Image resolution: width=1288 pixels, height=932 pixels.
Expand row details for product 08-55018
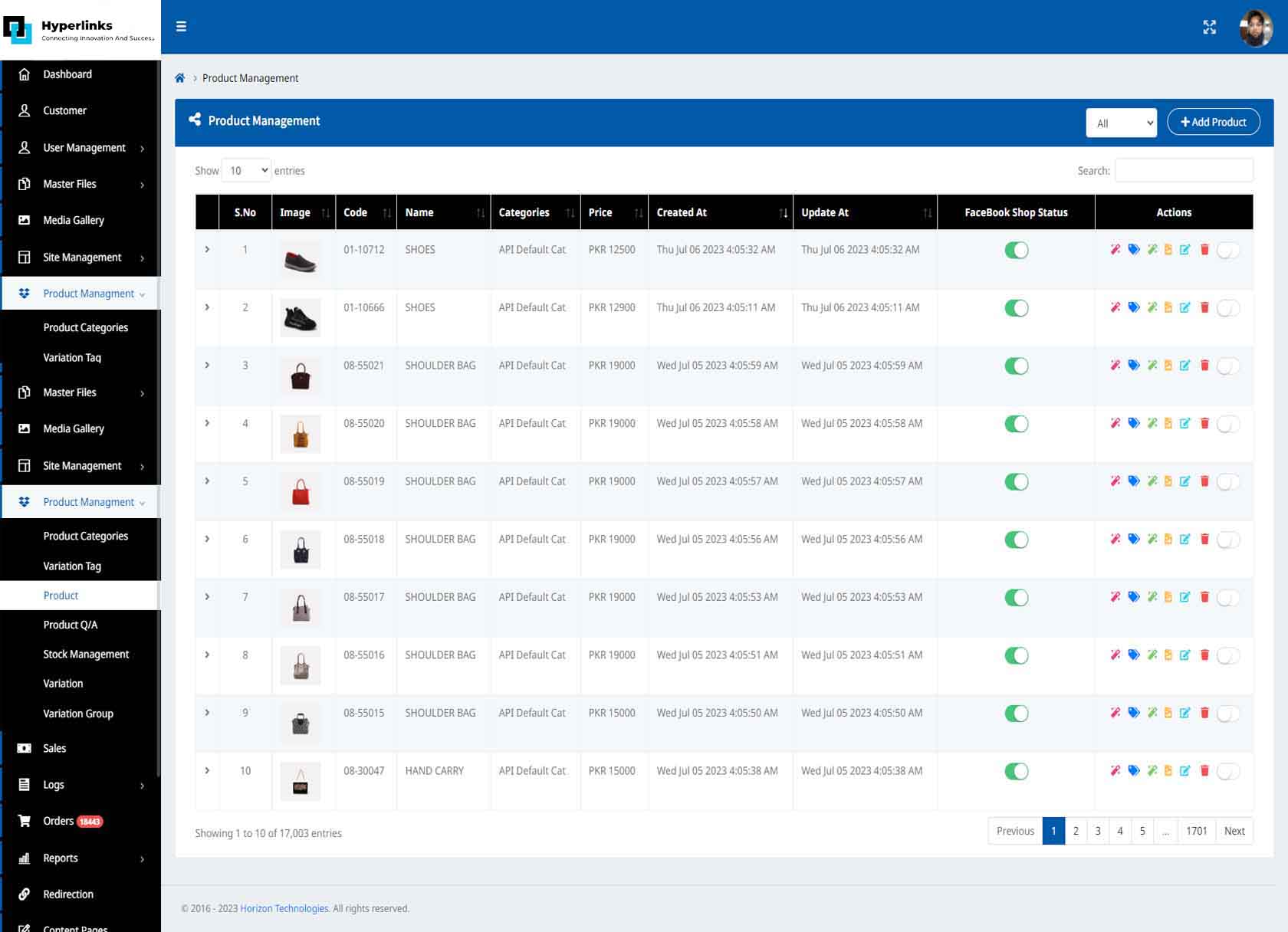pos(207,539)
